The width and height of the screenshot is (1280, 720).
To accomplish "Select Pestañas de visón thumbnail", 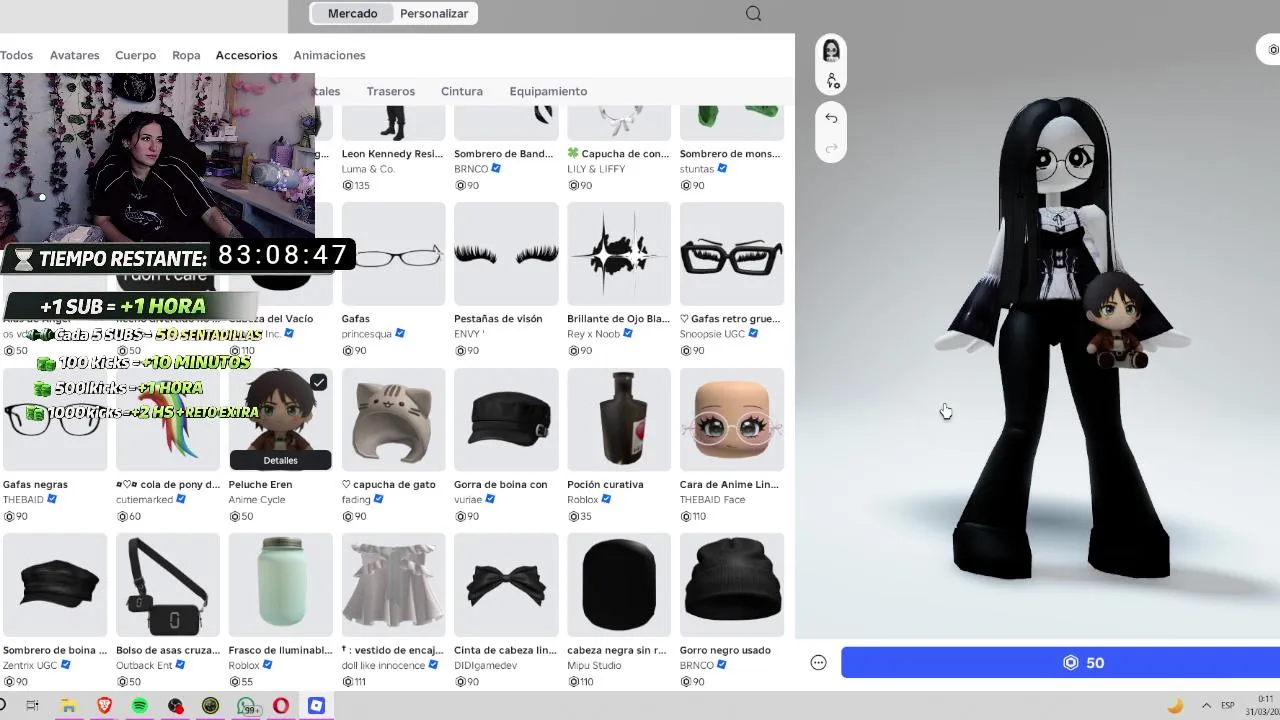I will [506, 254].
